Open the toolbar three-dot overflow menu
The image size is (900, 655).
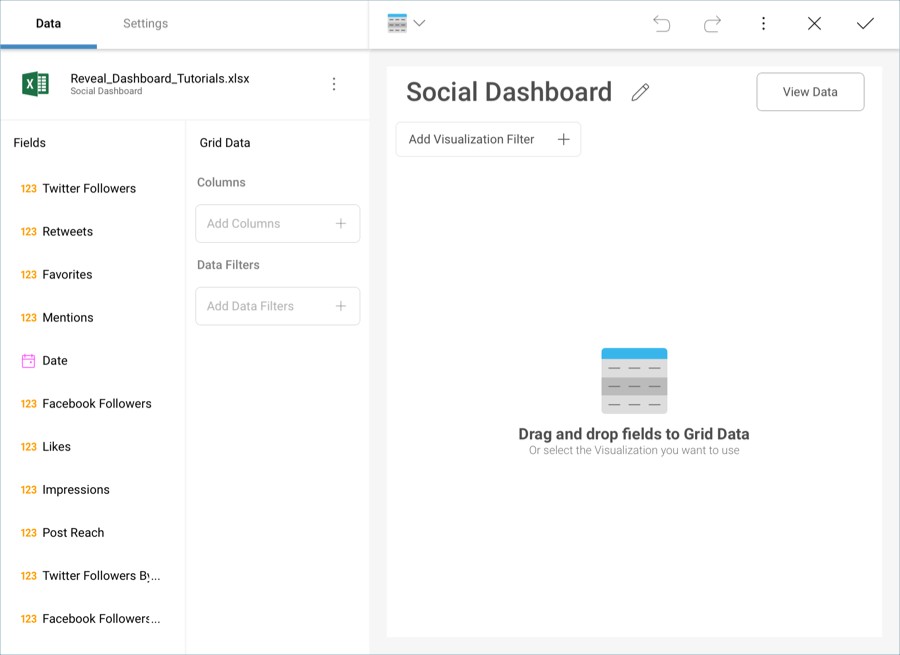(763, 24)
